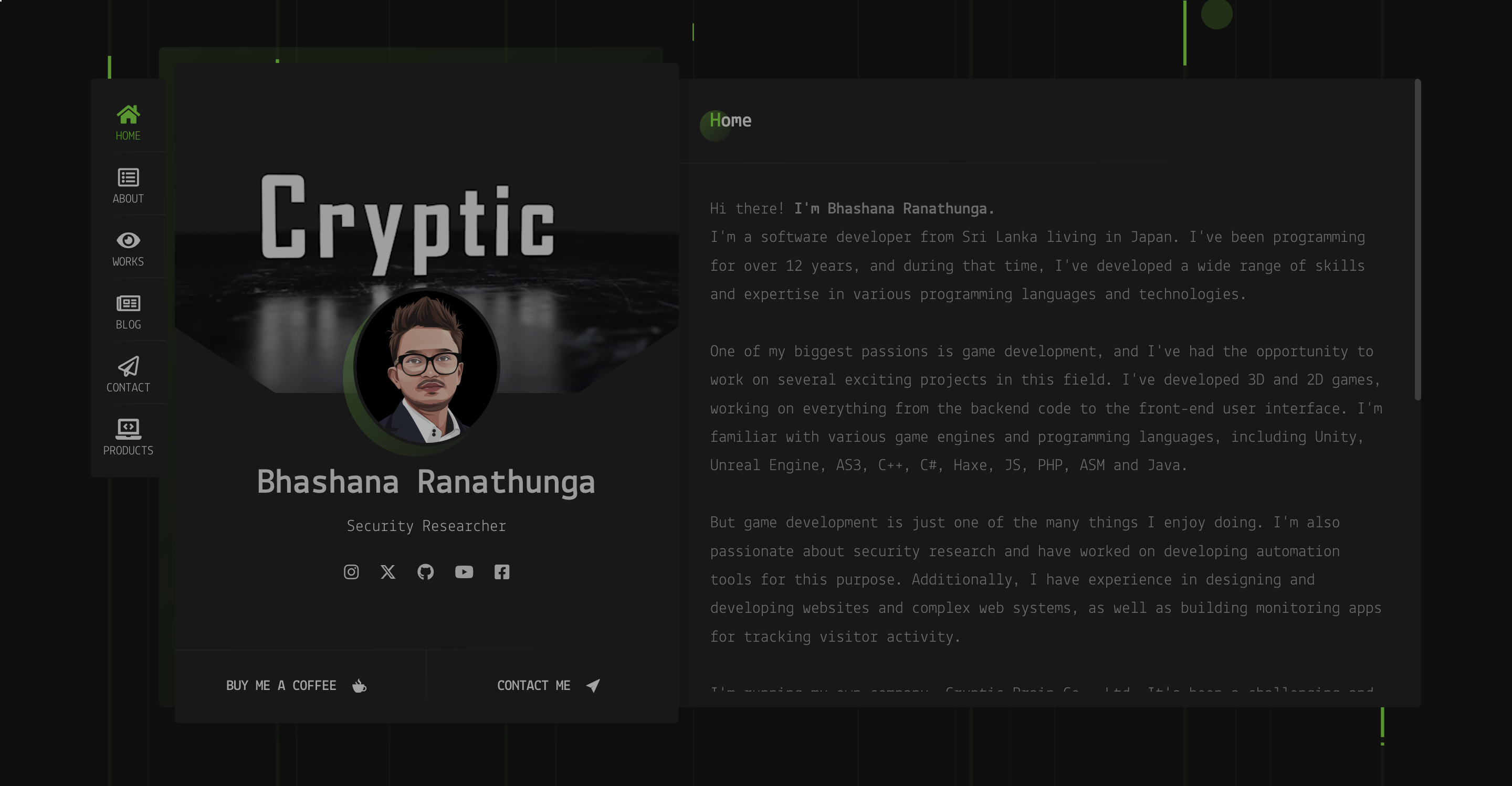Click the Home section heading
The width and height of the screenshot is (1512, 786).
(x=730, y=121)
